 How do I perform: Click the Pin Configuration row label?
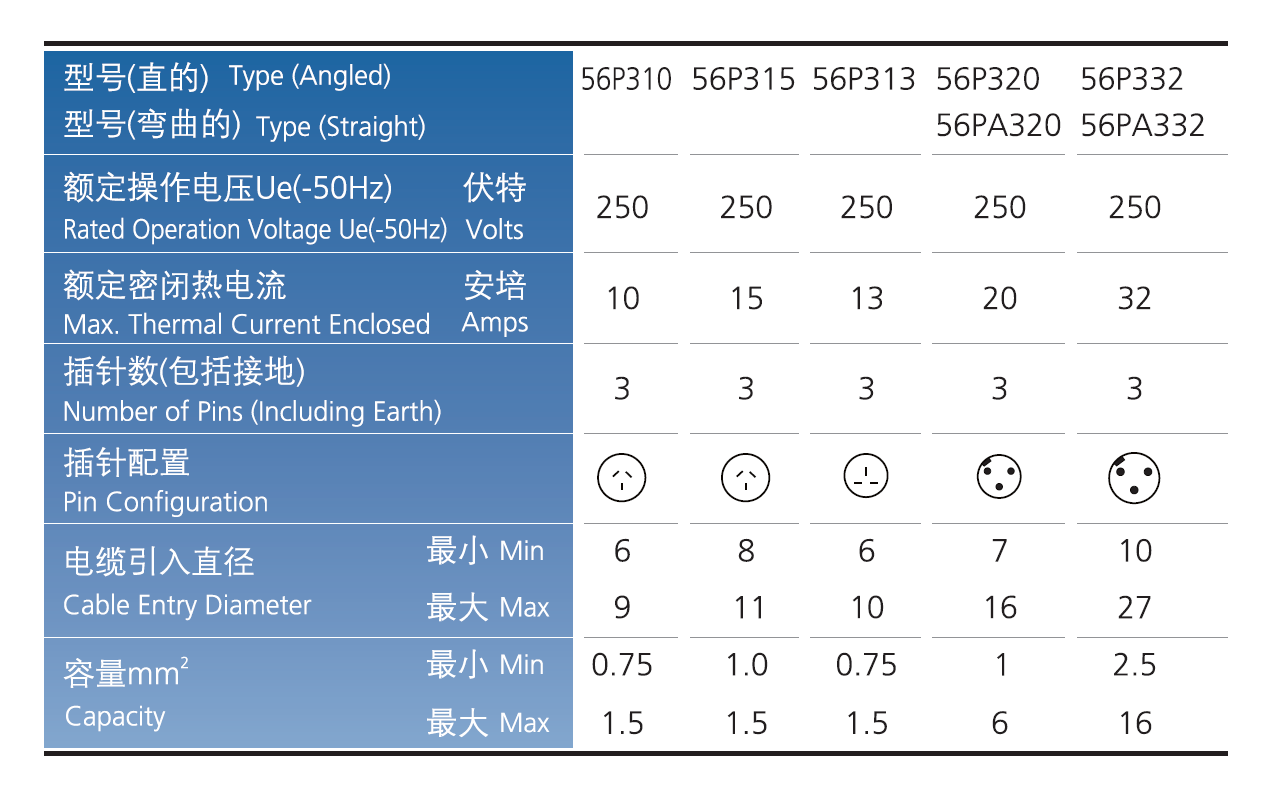pyautogui.click(x=165, y=501)
